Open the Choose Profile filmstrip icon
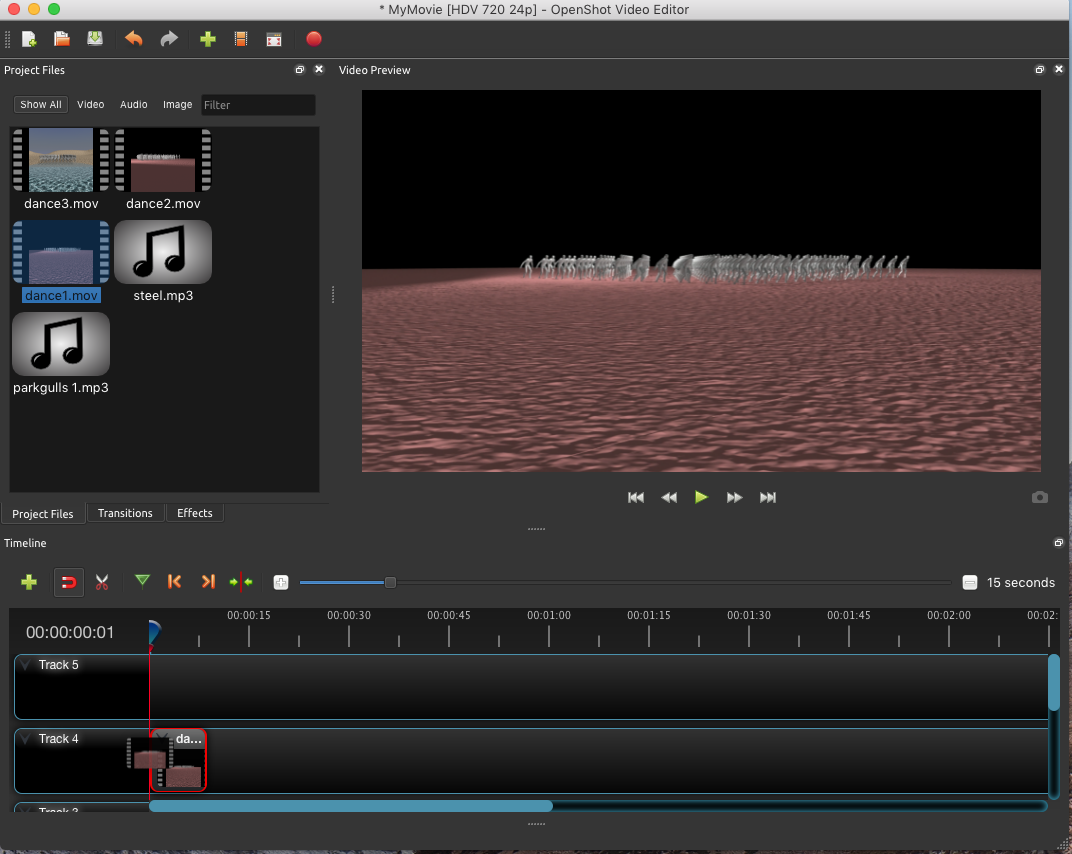The image size is (1072, 854). (241, 39)
